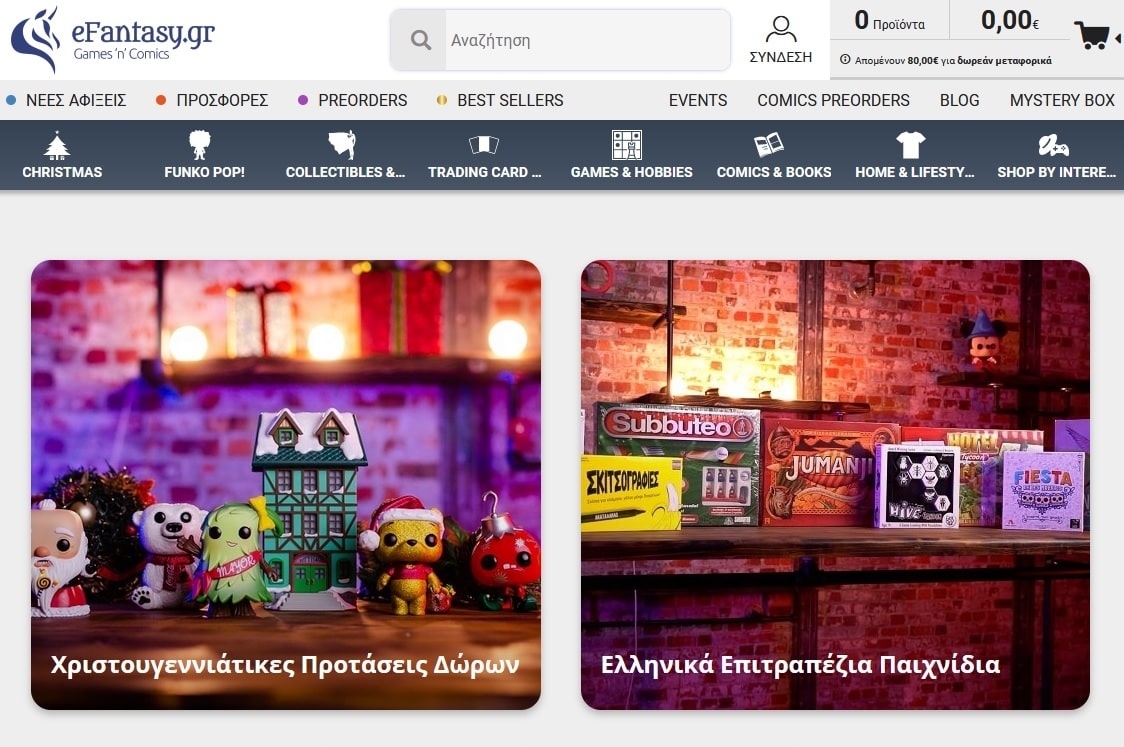Viewport: 1124px width, 747px height.
Task: Click the Comics & Books open book icon
Action: 768,145
